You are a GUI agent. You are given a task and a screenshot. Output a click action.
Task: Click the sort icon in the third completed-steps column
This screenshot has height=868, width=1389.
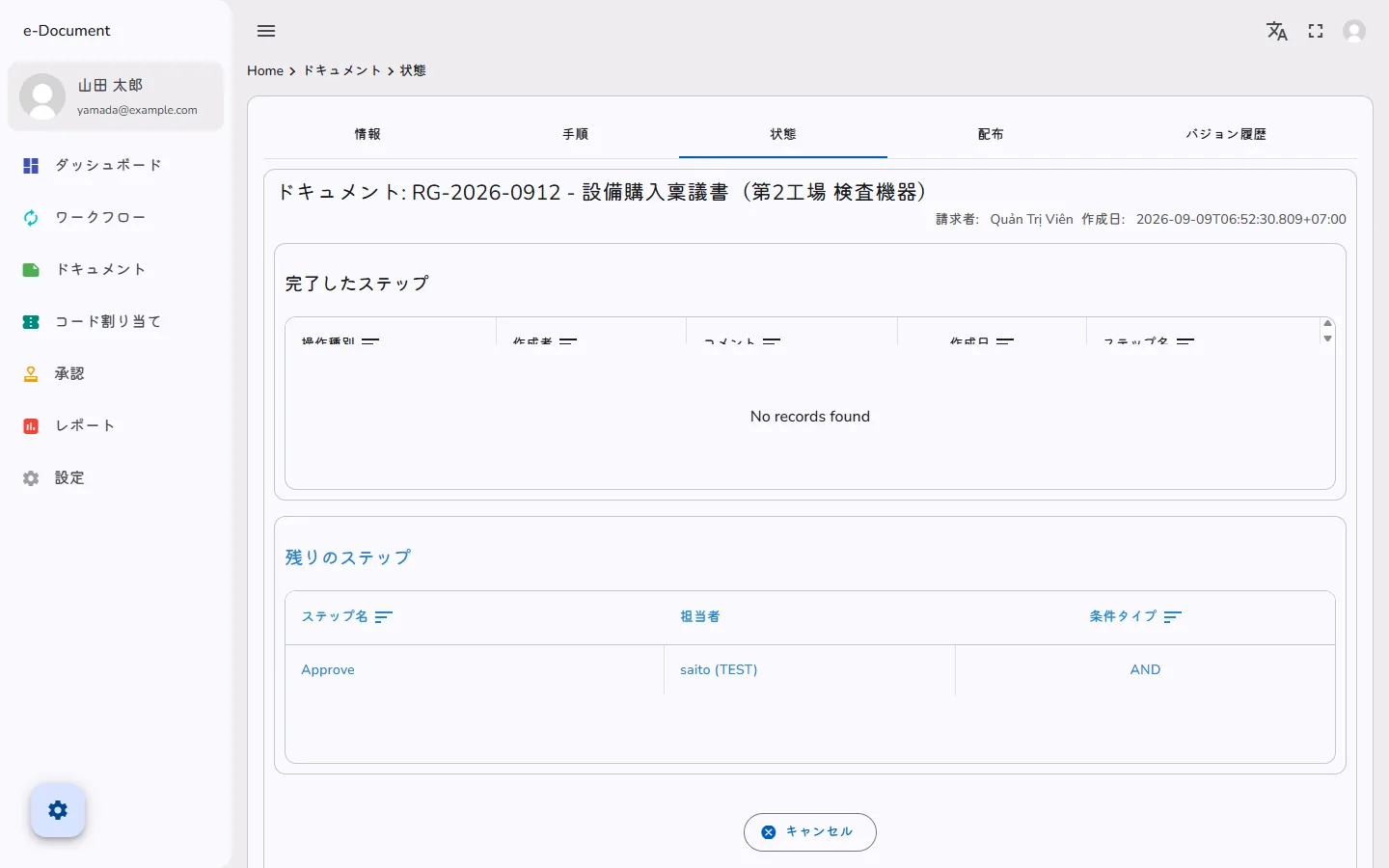point(772,340)
